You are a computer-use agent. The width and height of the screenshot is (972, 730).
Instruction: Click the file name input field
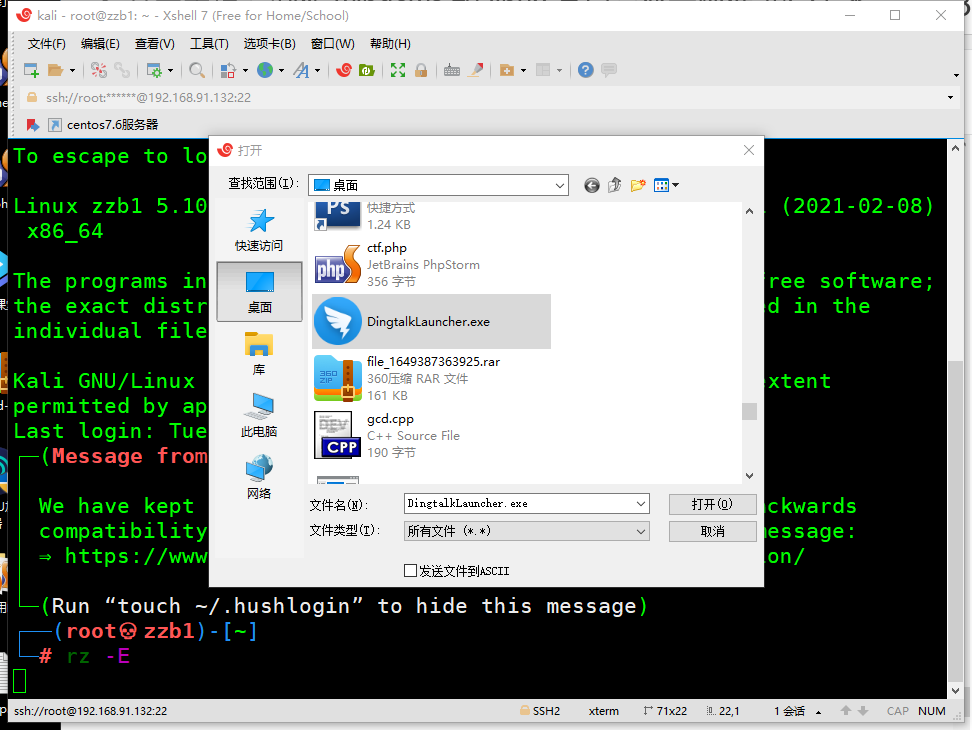coord(519,504)
